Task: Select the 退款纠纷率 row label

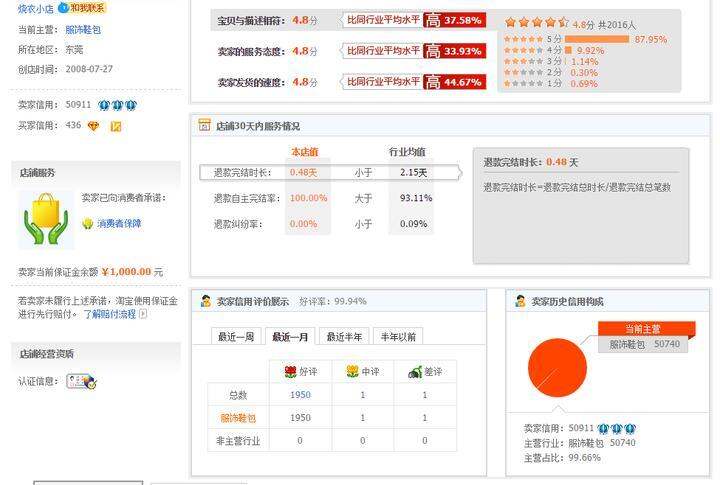Action: [x=238, y=224]
